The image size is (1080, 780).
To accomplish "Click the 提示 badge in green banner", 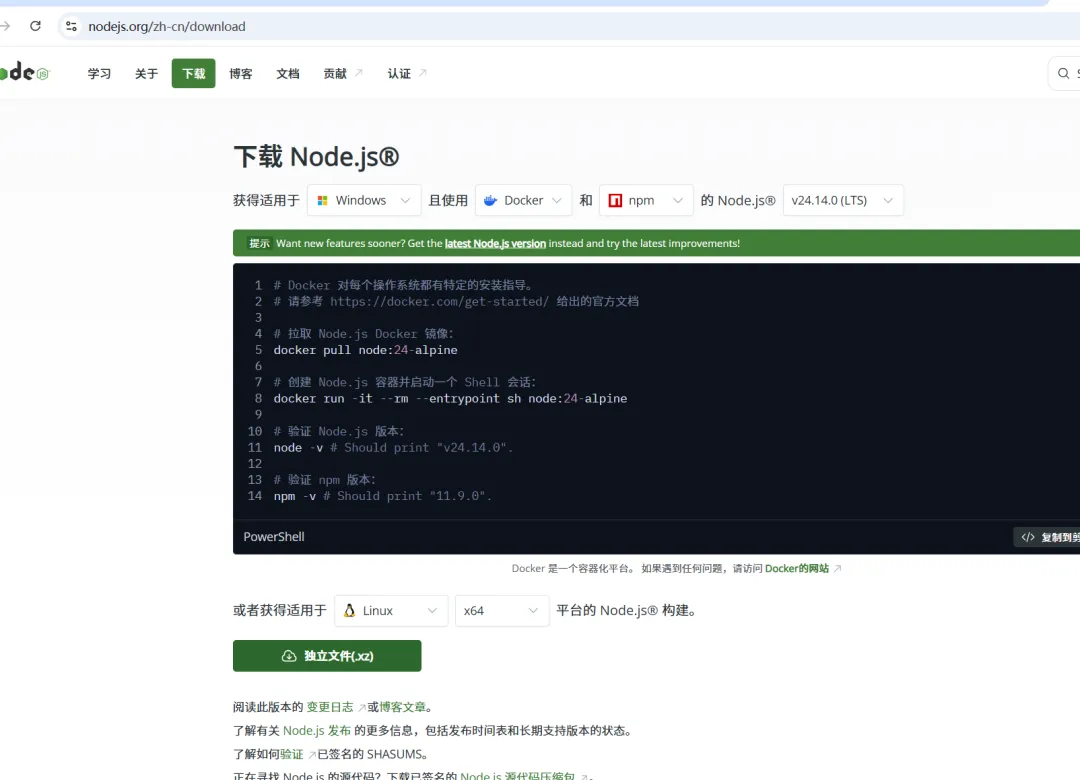I will [x=259, y=243].
